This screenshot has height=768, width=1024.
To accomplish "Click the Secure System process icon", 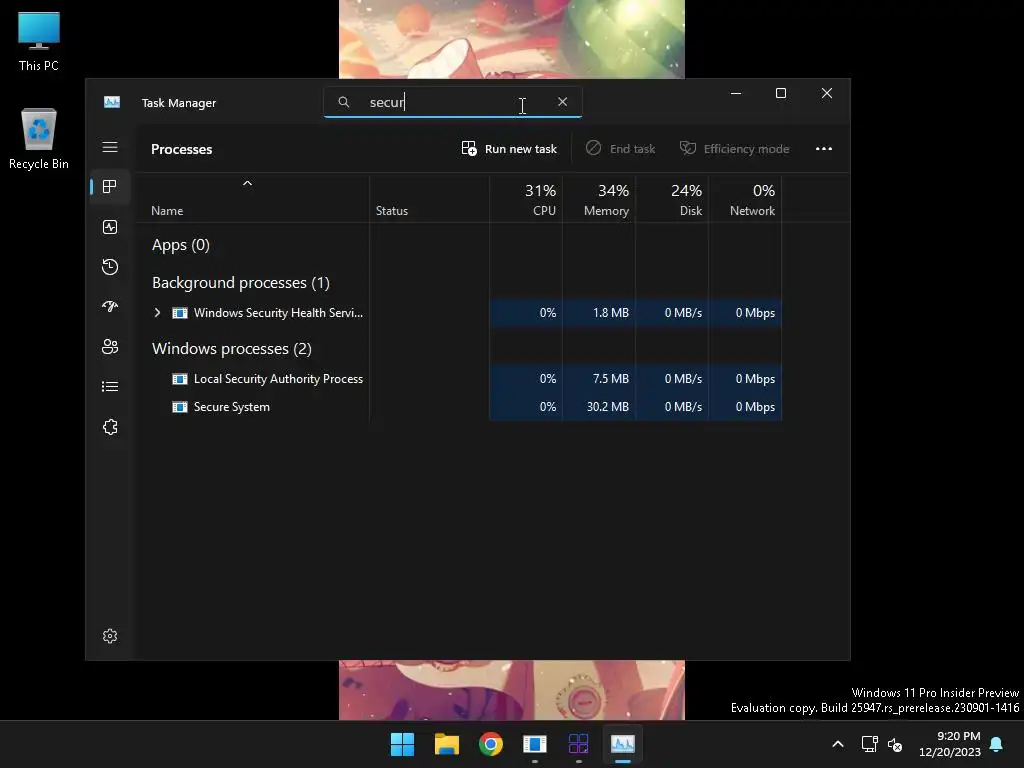I will pos(180,407).
